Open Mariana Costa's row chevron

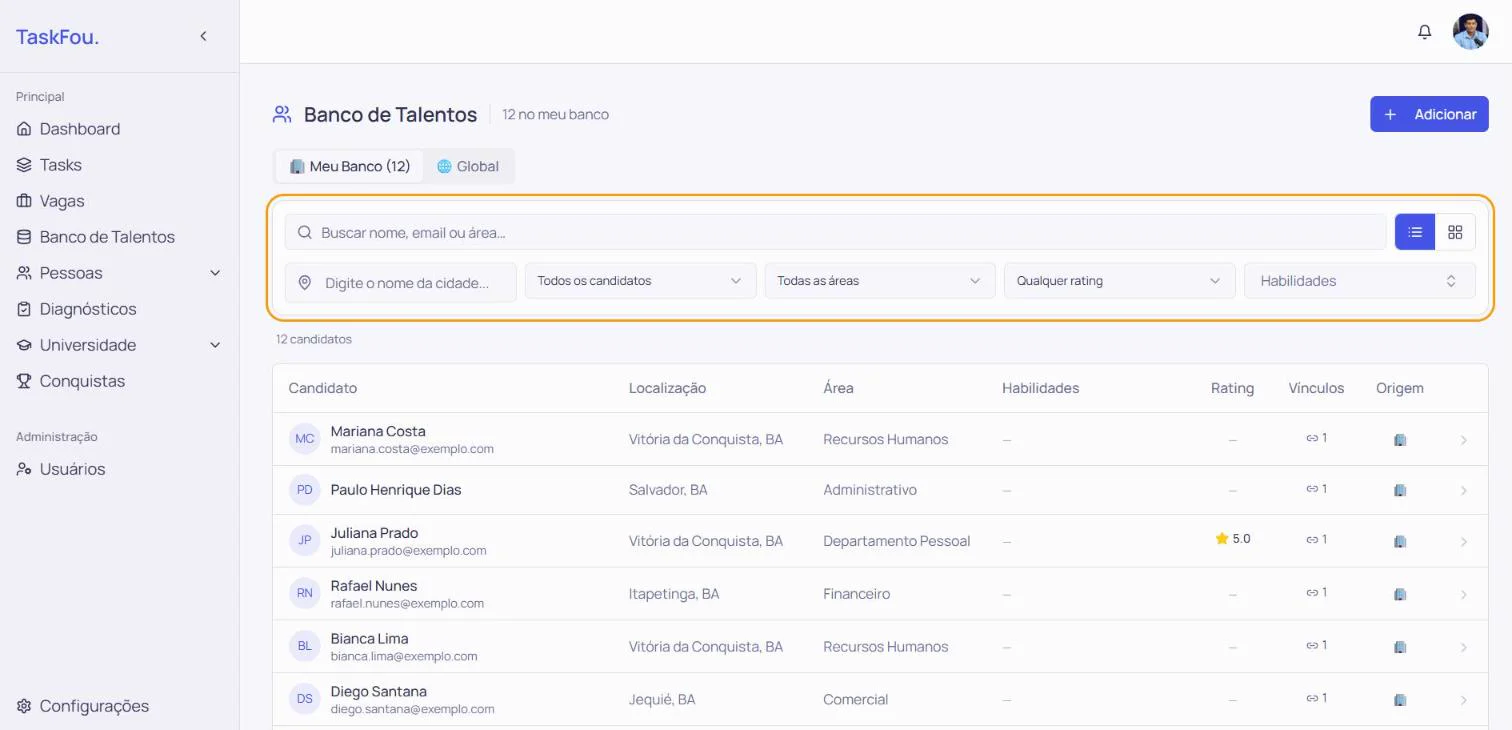coord(1464,440)
